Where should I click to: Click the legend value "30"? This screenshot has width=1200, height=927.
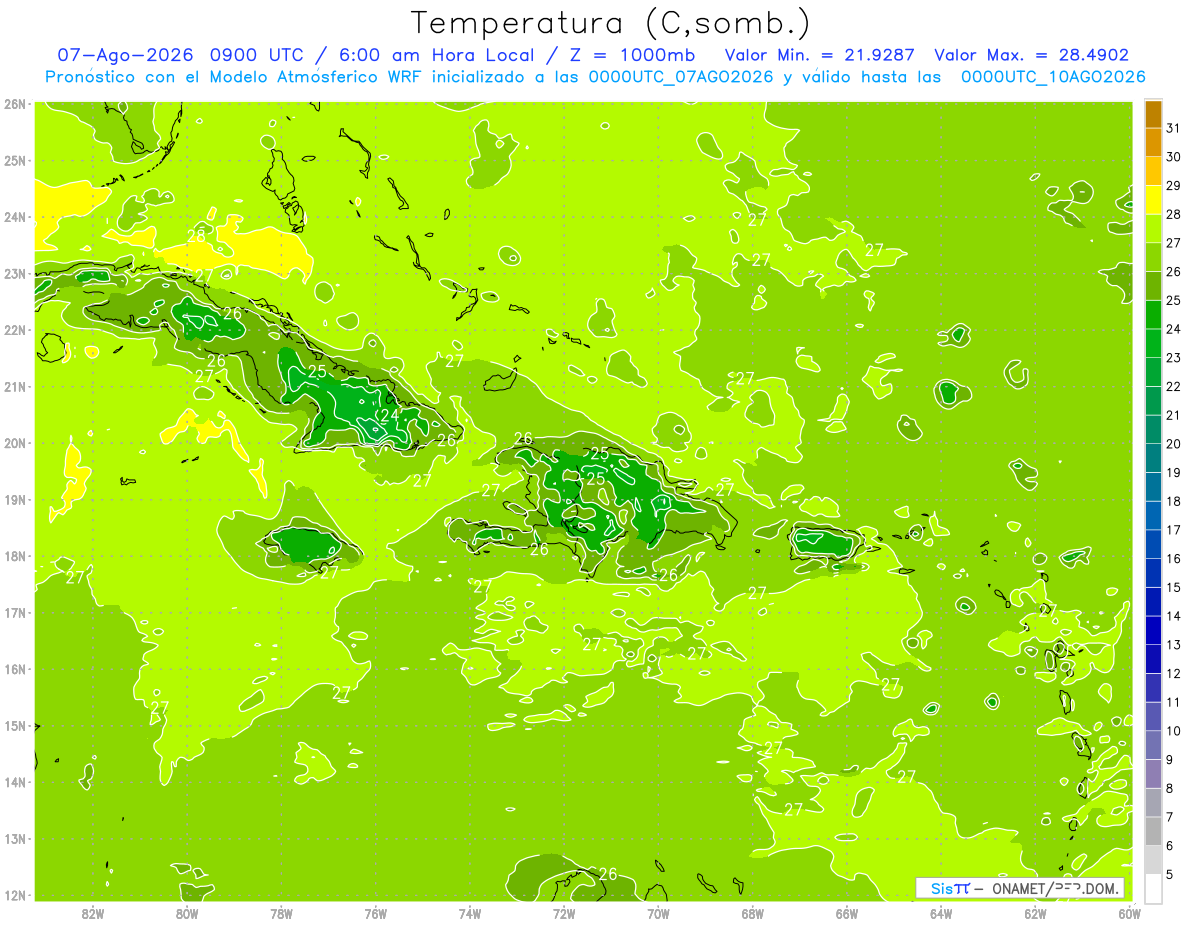coord(1173,157)
